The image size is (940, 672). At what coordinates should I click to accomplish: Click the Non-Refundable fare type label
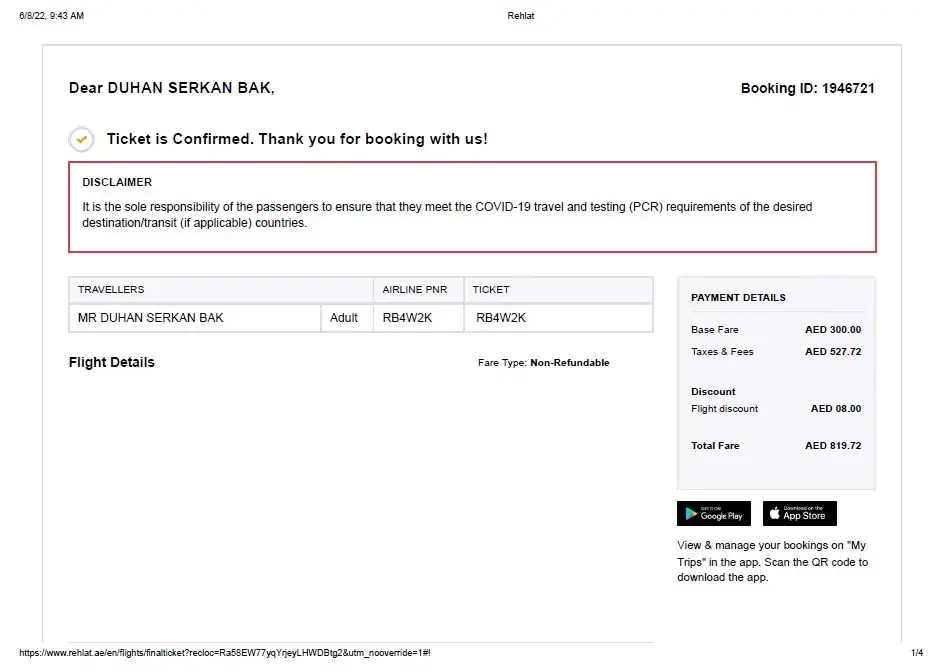coord(569,363)
